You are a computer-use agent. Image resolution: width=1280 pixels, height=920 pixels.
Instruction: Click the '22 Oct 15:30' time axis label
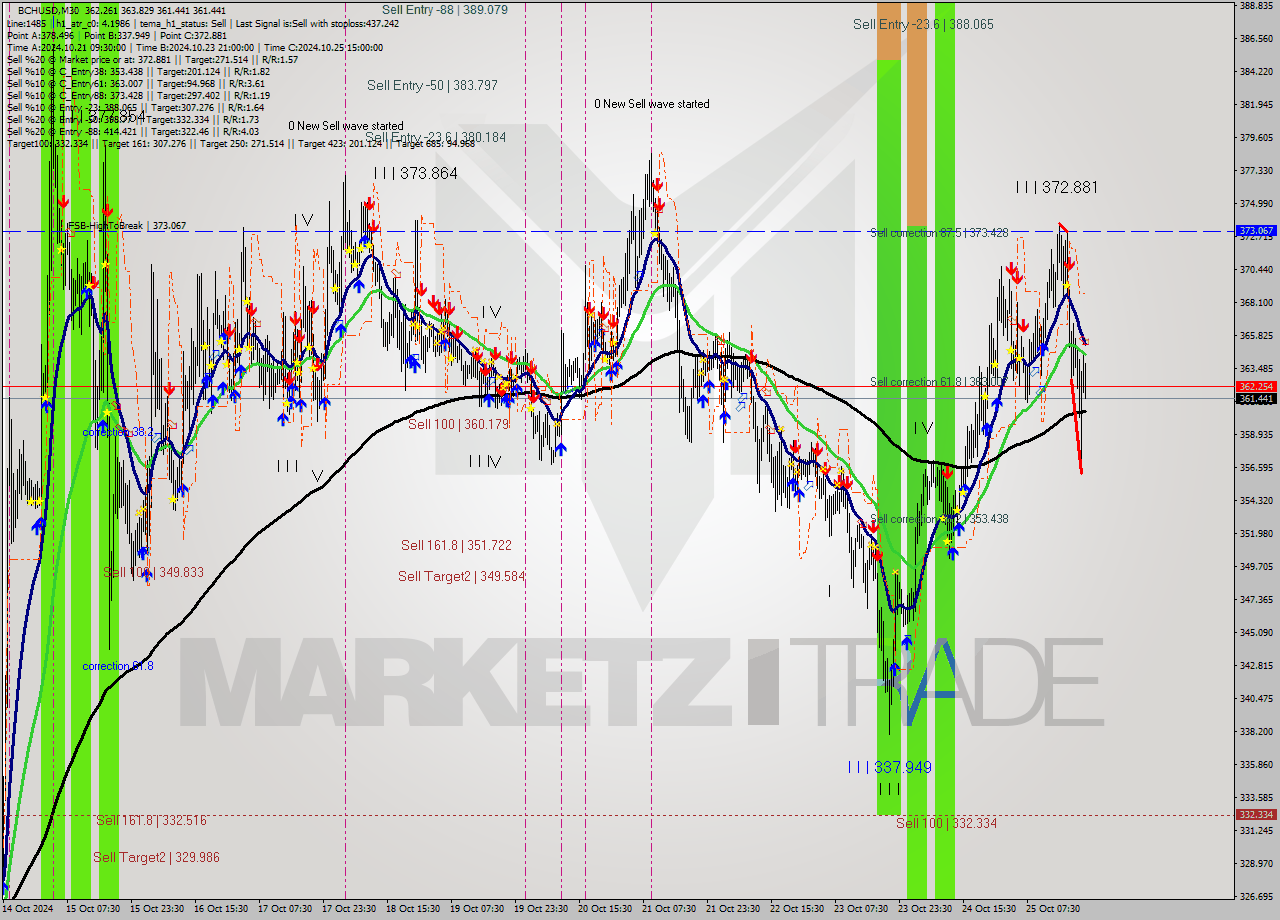(x=797, y=909)
